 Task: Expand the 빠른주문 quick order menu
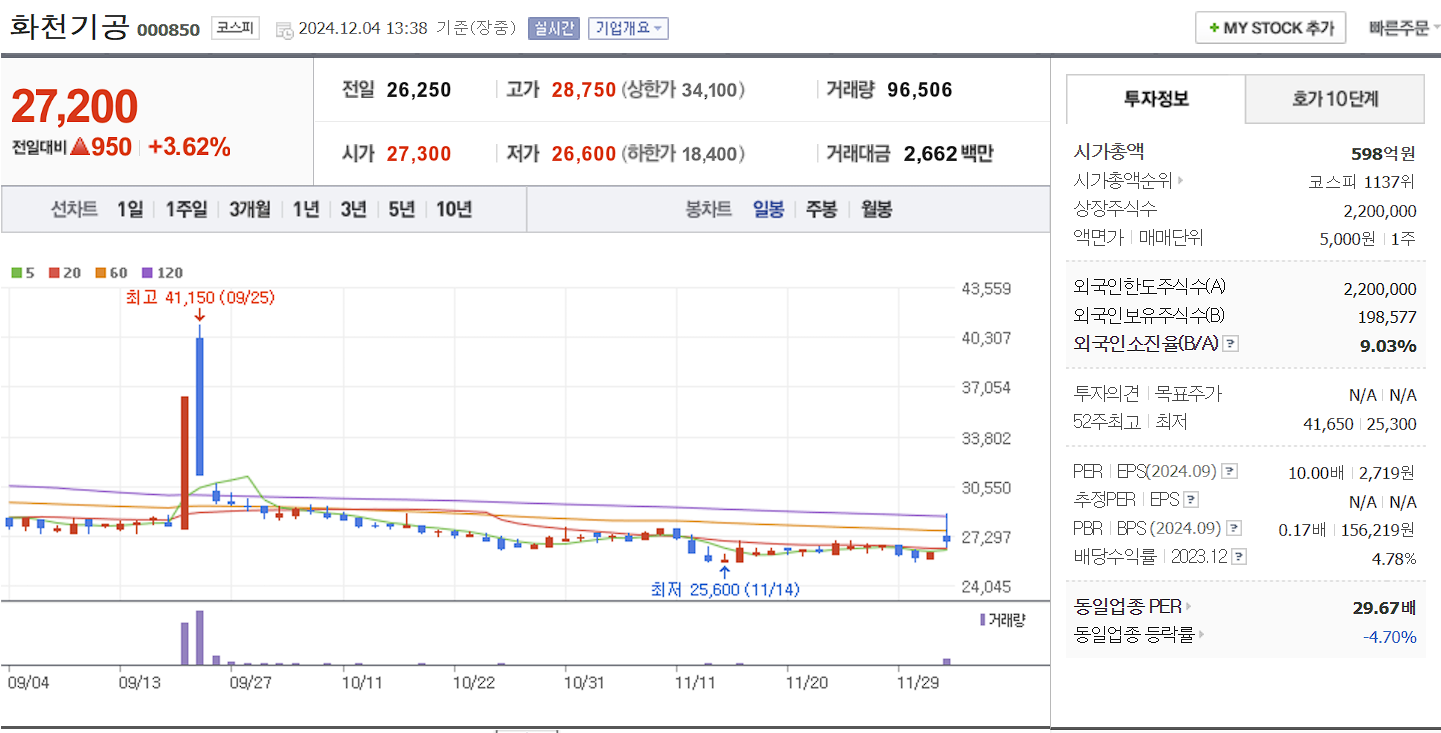(x=1404, y=28)
